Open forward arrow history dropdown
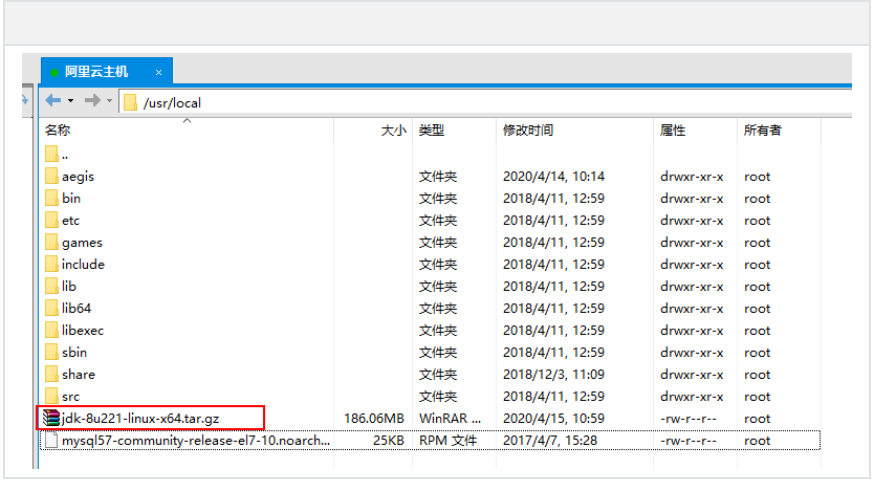The width and height of the screenshot is (874, 482). pyautogui.click(x=109, y=101)
